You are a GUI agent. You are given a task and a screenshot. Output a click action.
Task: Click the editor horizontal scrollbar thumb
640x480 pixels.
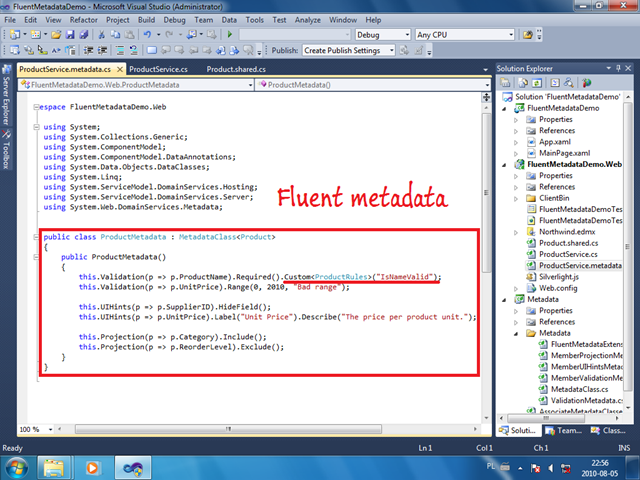[x=229, y=429]
